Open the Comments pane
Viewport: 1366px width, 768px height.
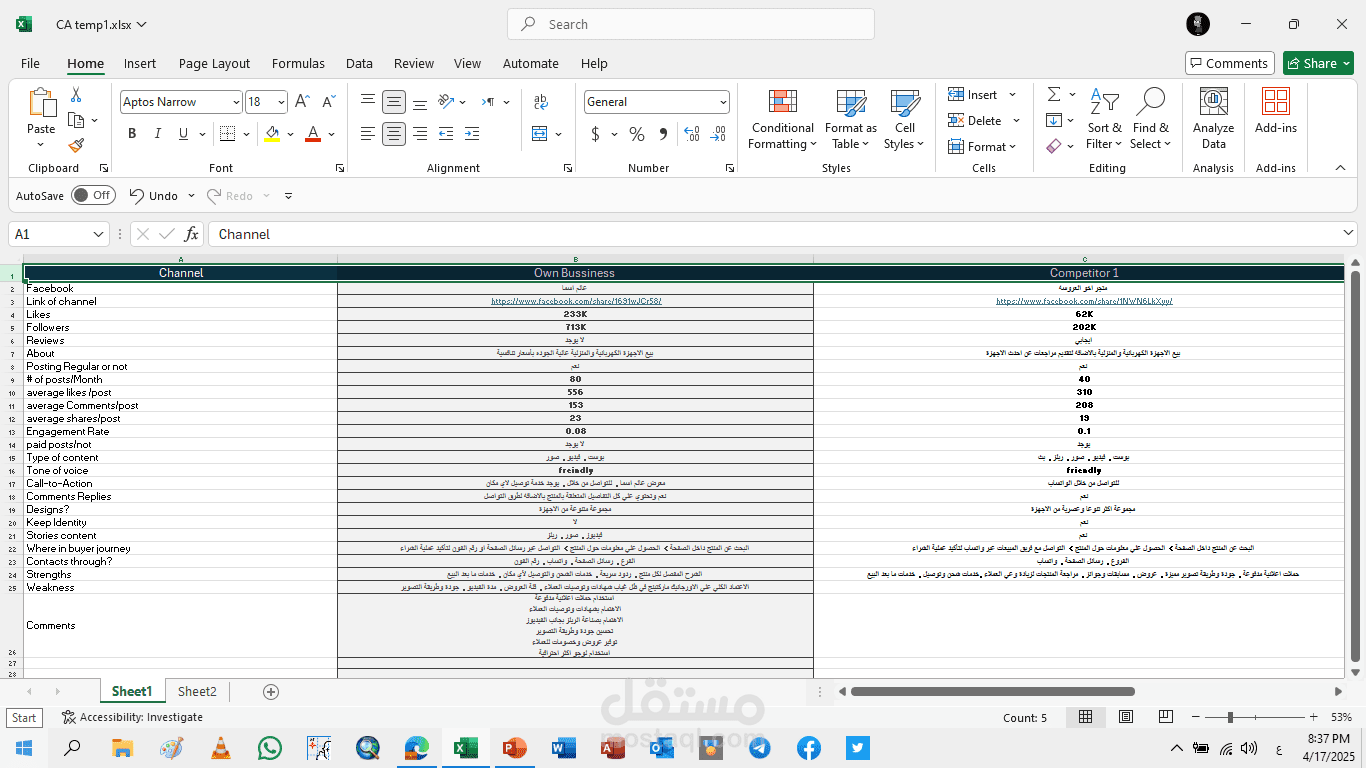[x=1230, y=63]
